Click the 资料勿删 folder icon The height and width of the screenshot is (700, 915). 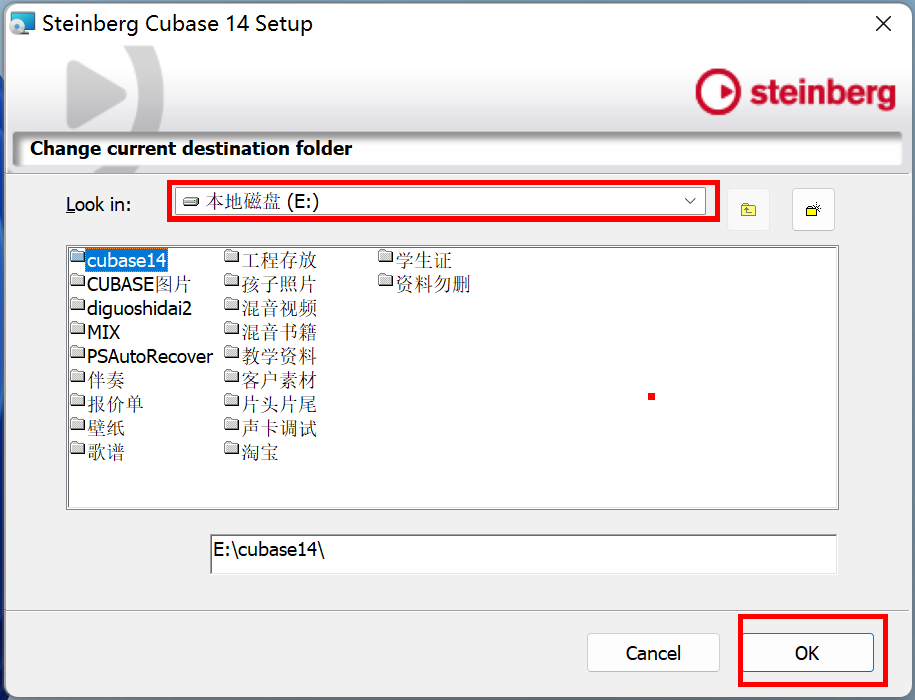(x=386, y=280)
